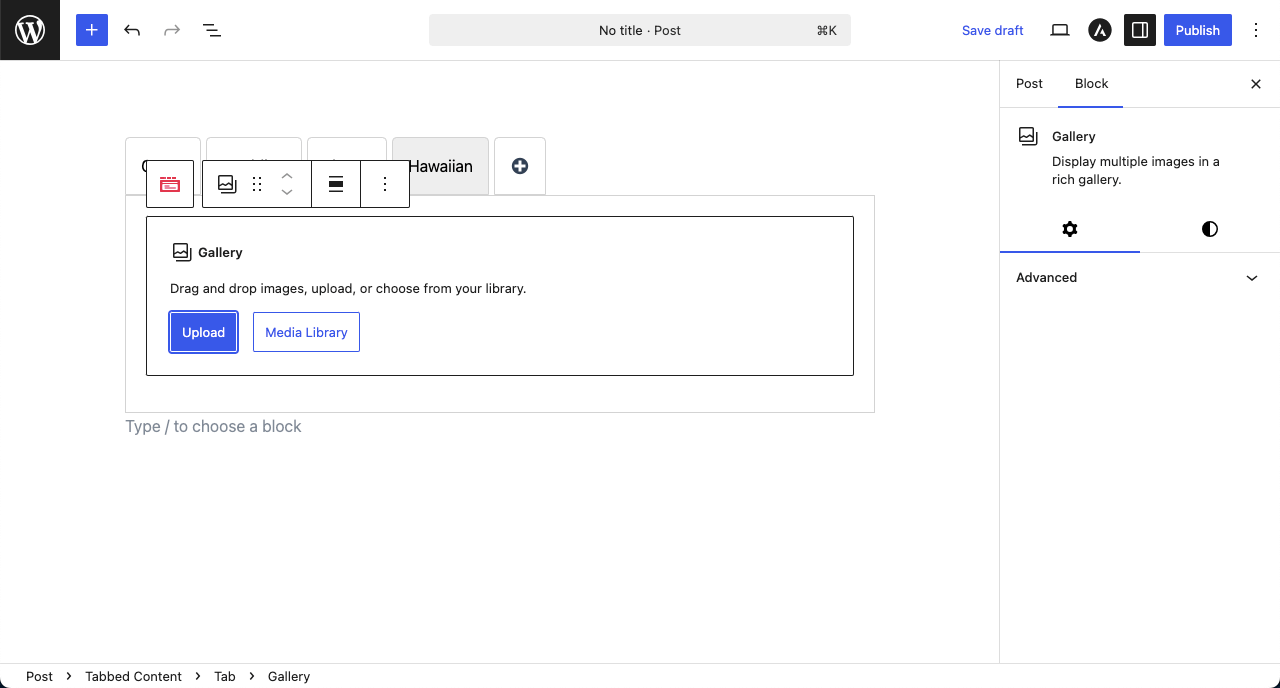
Task: Open alignment options in the block toolbar
Action: tap(335, 183)
